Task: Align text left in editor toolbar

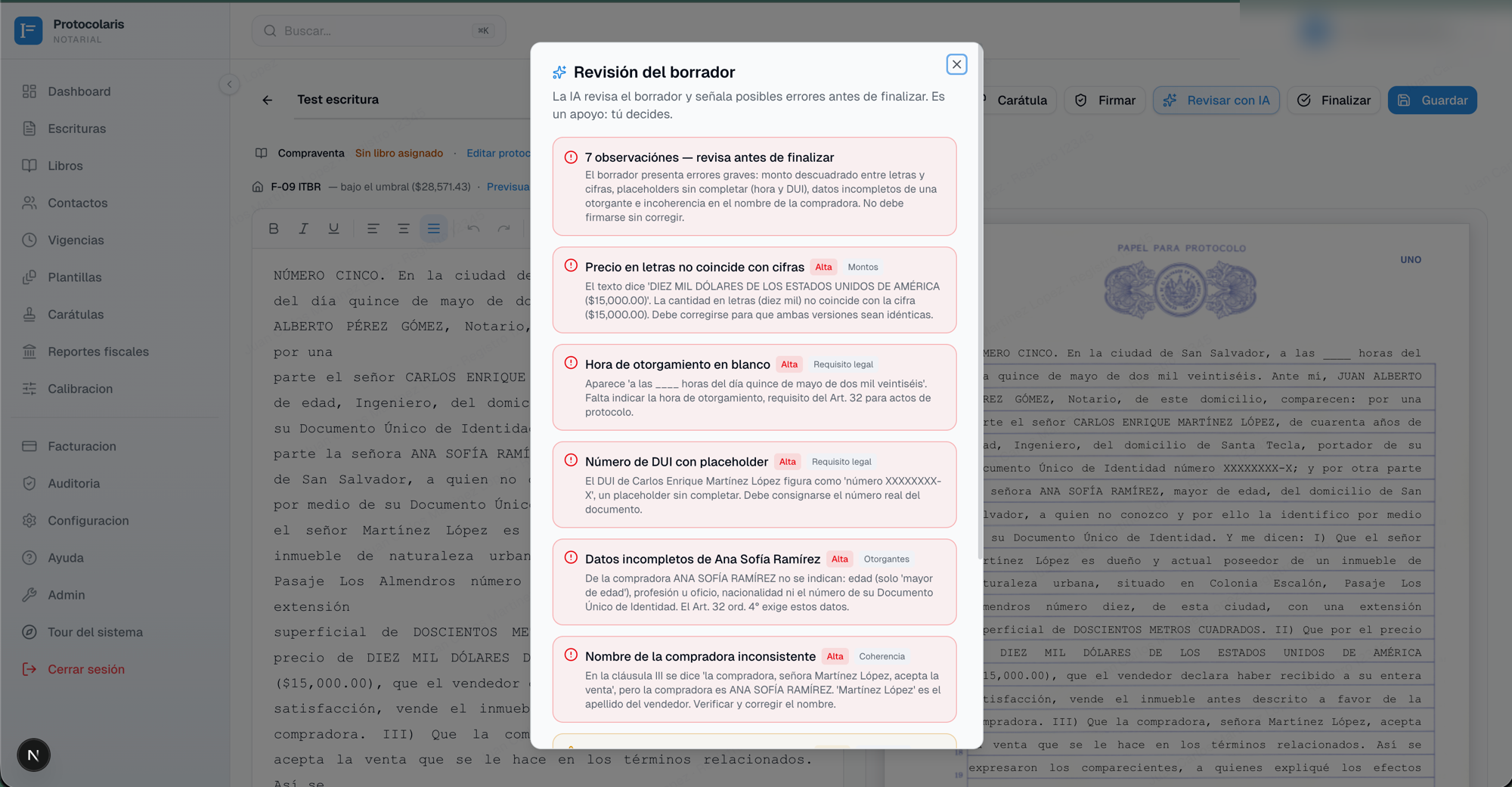Action: click(373, 228)
